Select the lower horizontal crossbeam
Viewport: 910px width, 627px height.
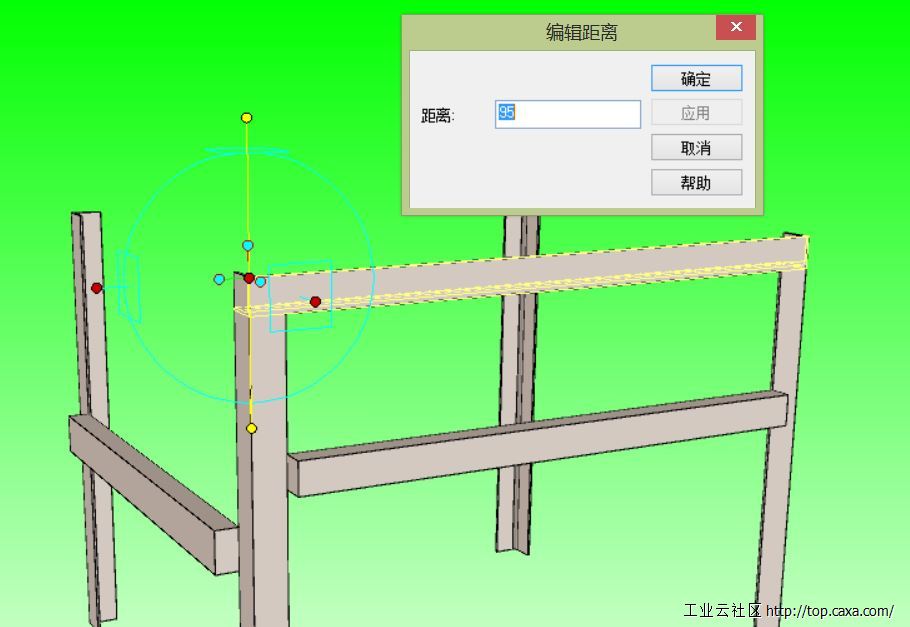coord(537,443)
